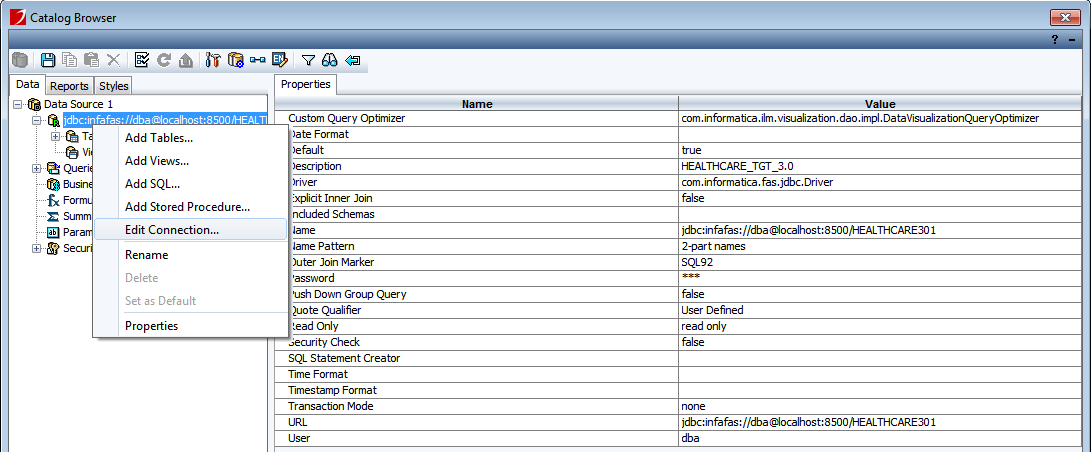
Task: Click the data source settings toolbar icon
Action: tap(236, 61)
